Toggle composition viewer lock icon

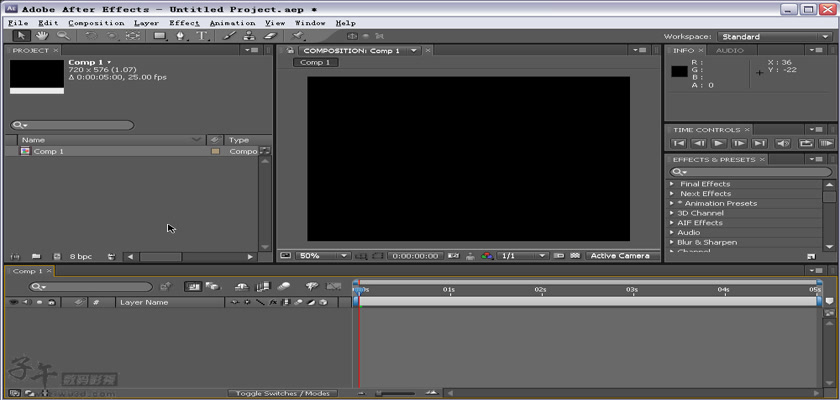[290, 50]
